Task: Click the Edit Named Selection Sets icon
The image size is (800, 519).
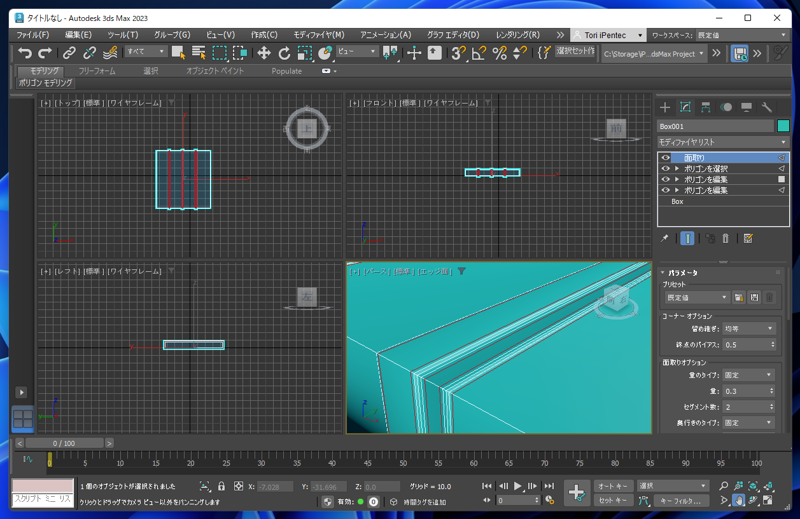Action: (x=544, y=53)
